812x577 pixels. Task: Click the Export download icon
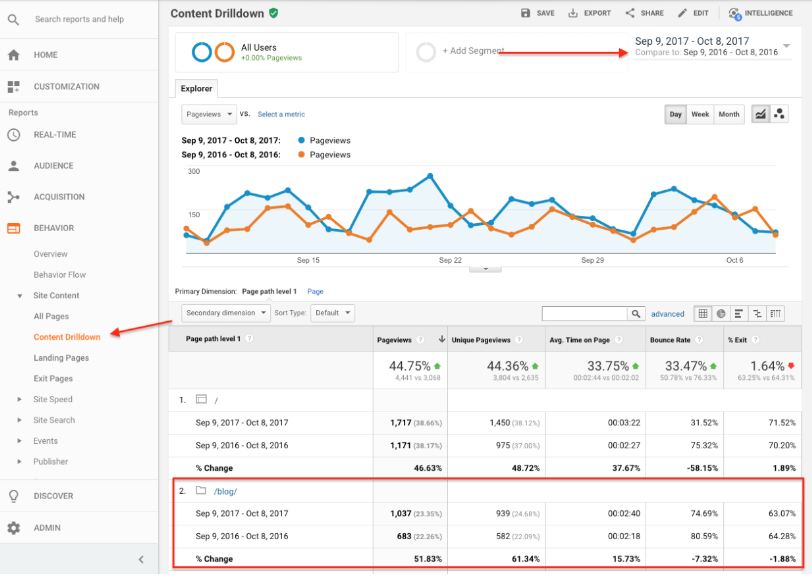[573, 13]
